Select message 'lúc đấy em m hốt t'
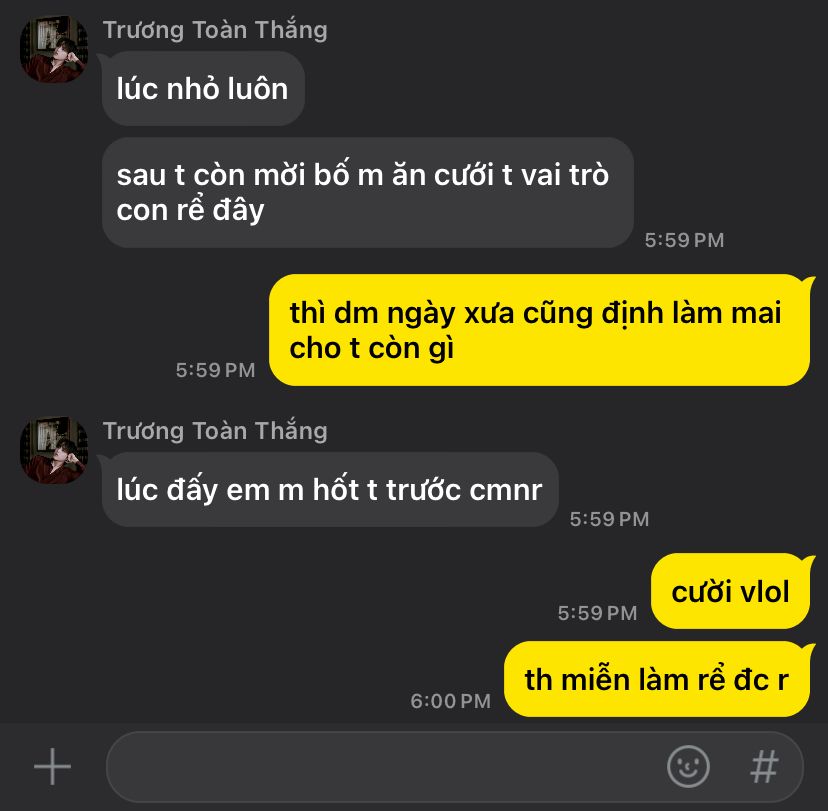This screenshot has height=811, width=828. click(330, 489)
